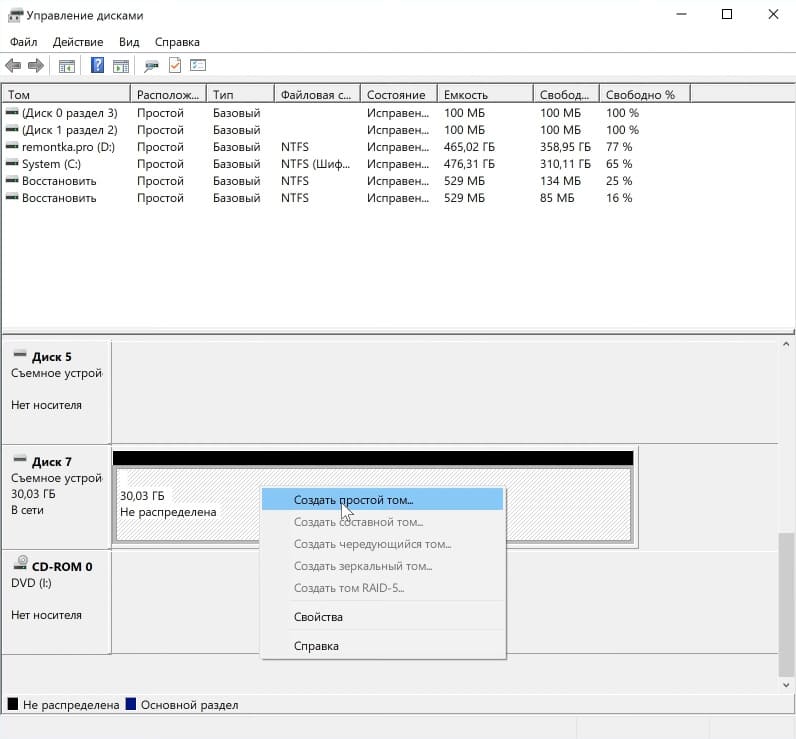Click volume icon of (Диск 1 раздел 2)
This screenshot has width=796, height=739.
tap(12, 129)
